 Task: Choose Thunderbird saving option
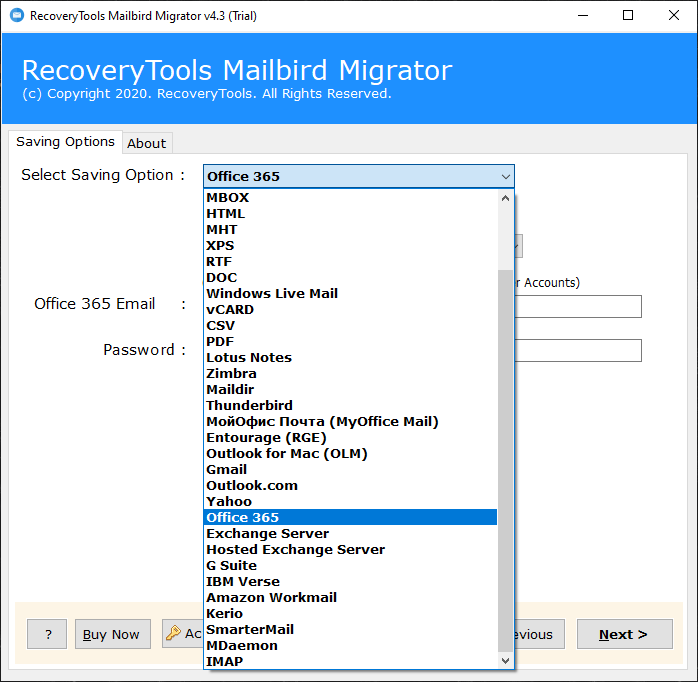click(350, 406)
